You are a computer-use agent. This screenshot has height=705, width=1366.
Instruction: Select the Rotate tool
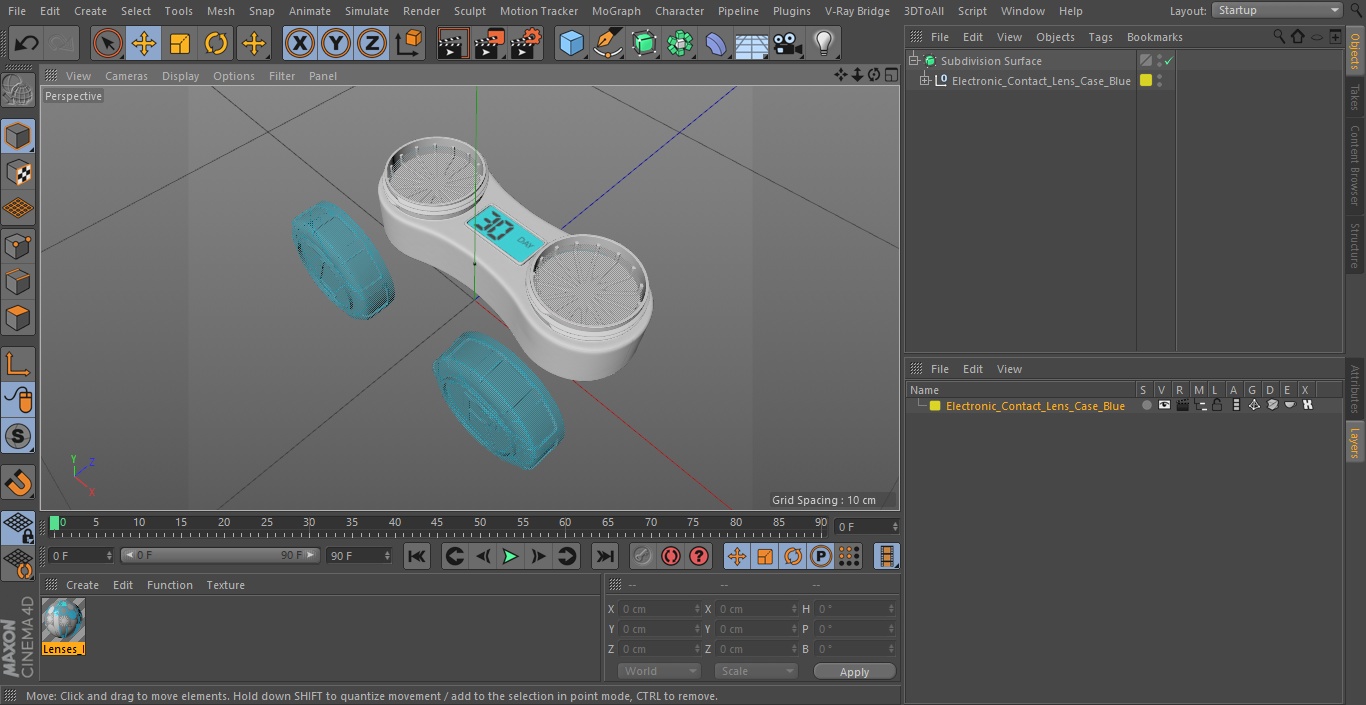[x=216, y=44]
